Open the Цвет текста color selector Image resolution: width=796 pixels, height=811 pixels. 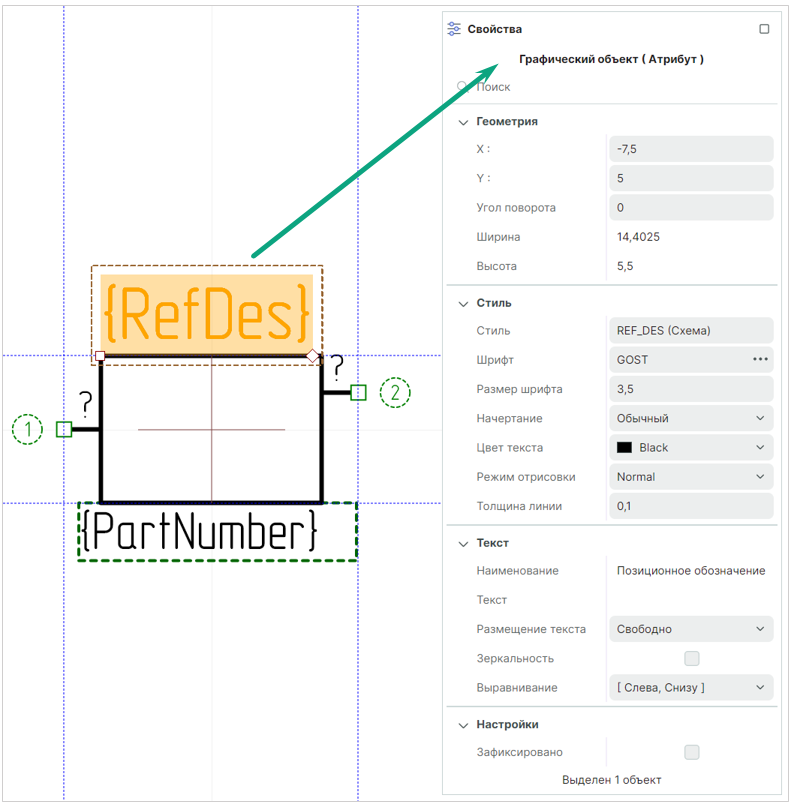click(x=691, y=448)
